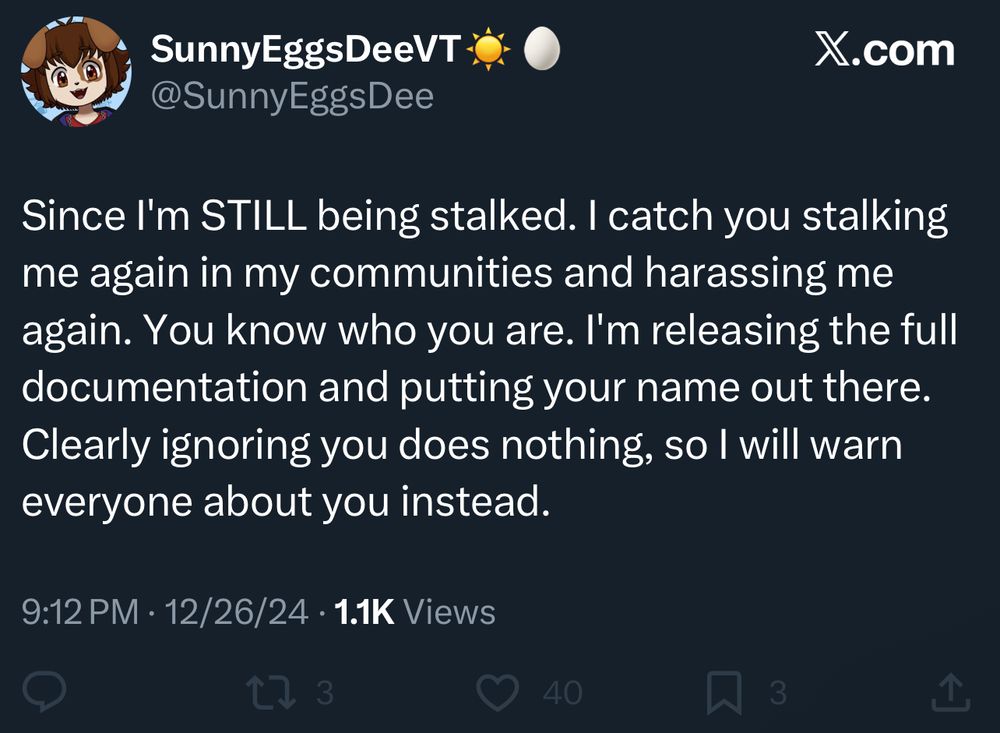
Task: Reply to the tweet via speech bubble icon
Action: click(47, 692)
